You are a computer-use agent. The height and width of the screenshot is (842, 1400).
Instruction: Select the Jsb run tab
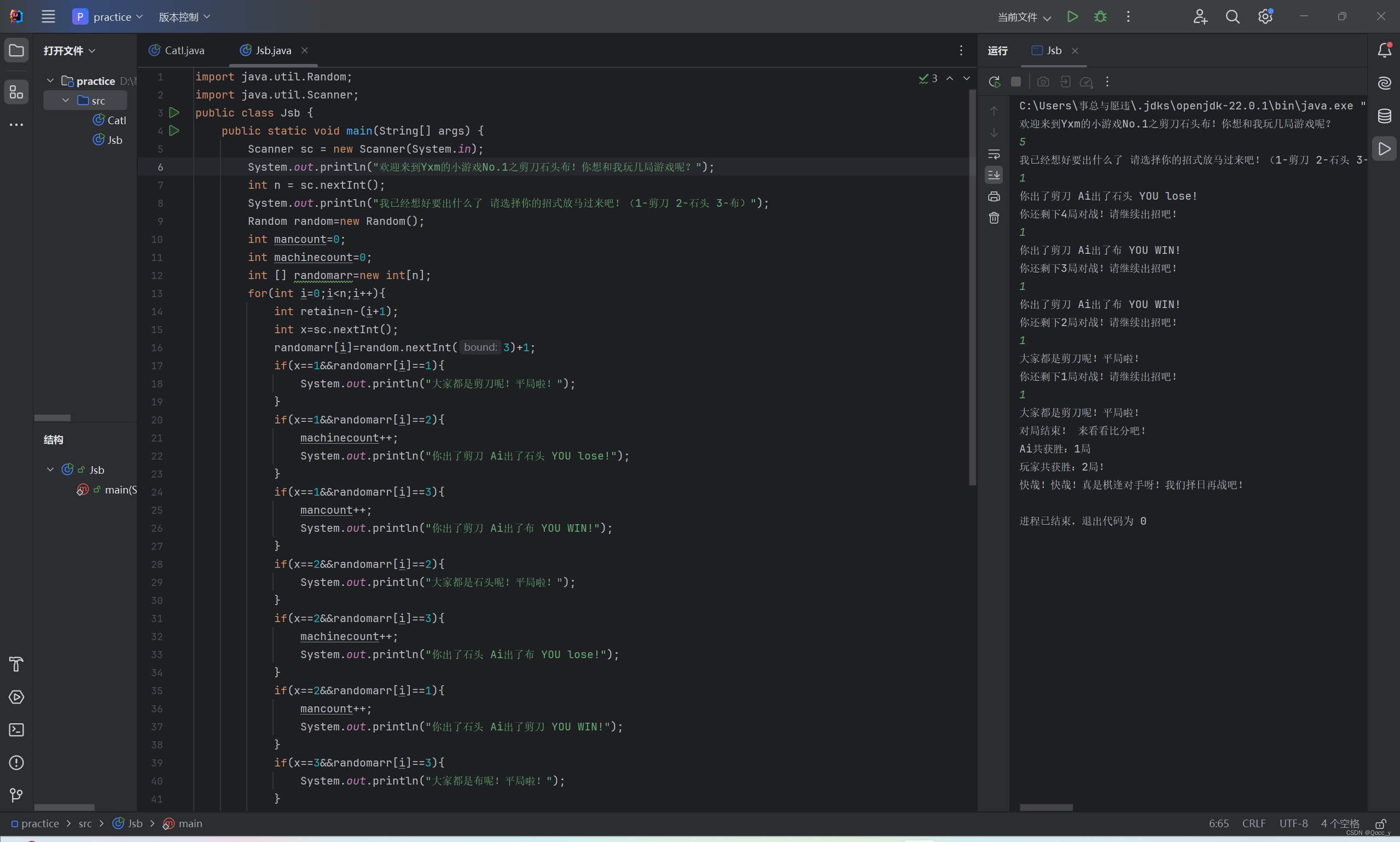pos(1047,50)
